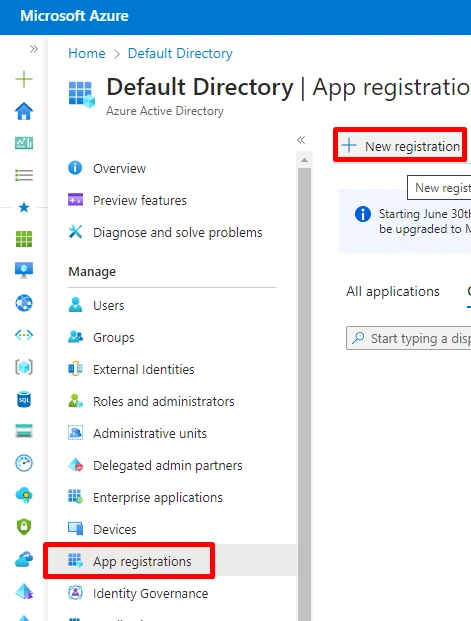Click the resource menu vertical scrollbar
Image resolution: width=471 pixels, height=621 pixels.
click(x=304, y=394)
